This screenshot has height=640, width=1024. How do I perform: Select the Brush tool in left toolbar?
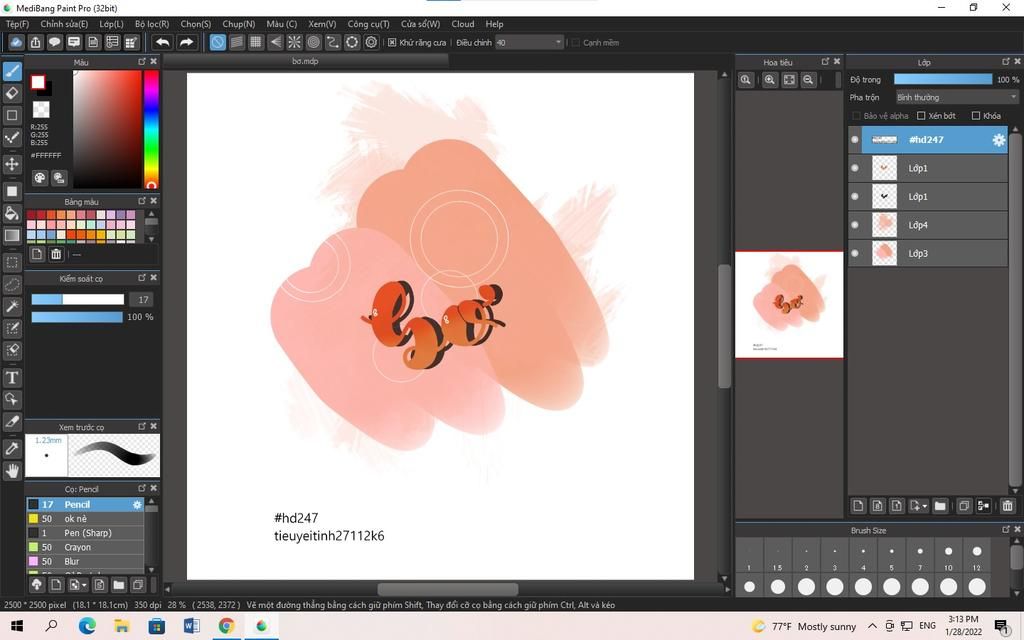[x=12, y=71]
